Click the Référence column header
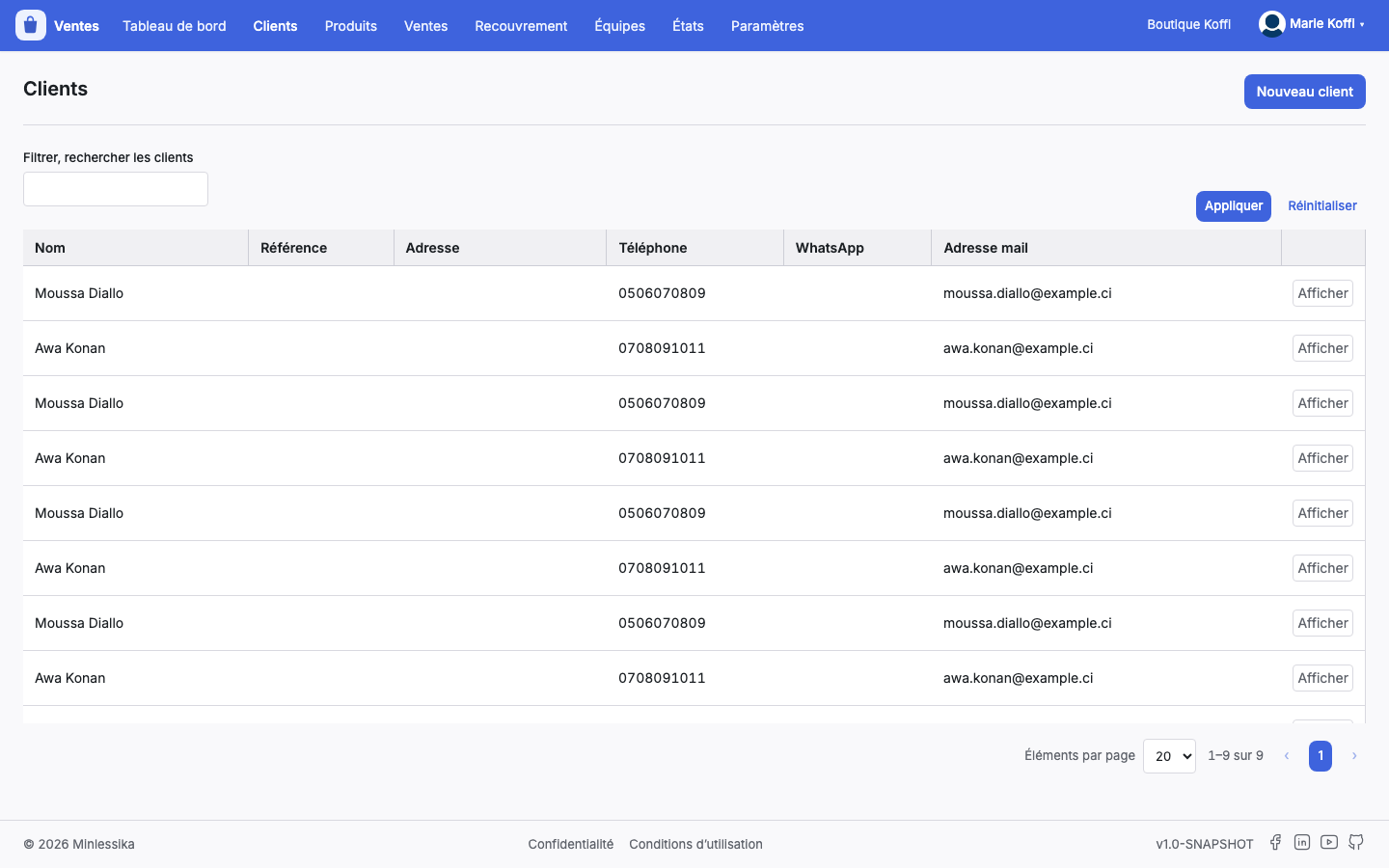1389x868 pixels. tap(321, 248)
